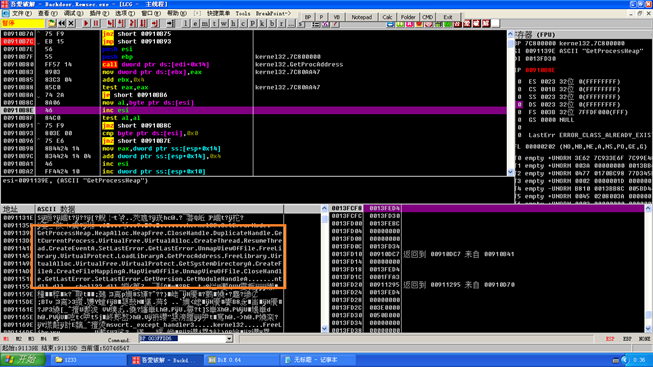Switch to the DiE 0.64 taskbar window
Image resolution: width=653 pixels, height=367 pixels.
(241, 360)
